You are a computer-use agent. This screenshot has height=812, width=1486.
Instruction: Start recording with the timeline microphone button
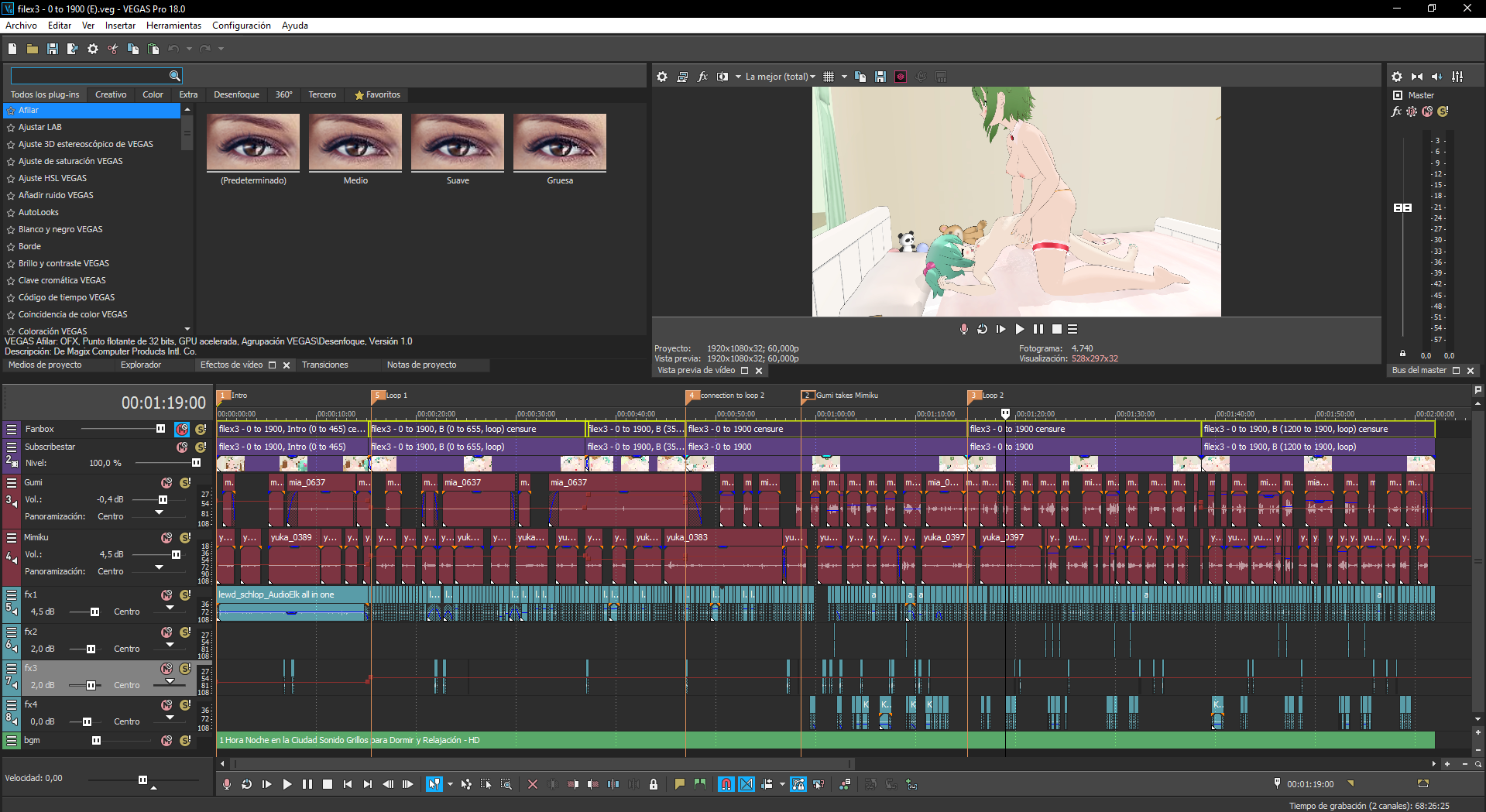pos(227,784)
